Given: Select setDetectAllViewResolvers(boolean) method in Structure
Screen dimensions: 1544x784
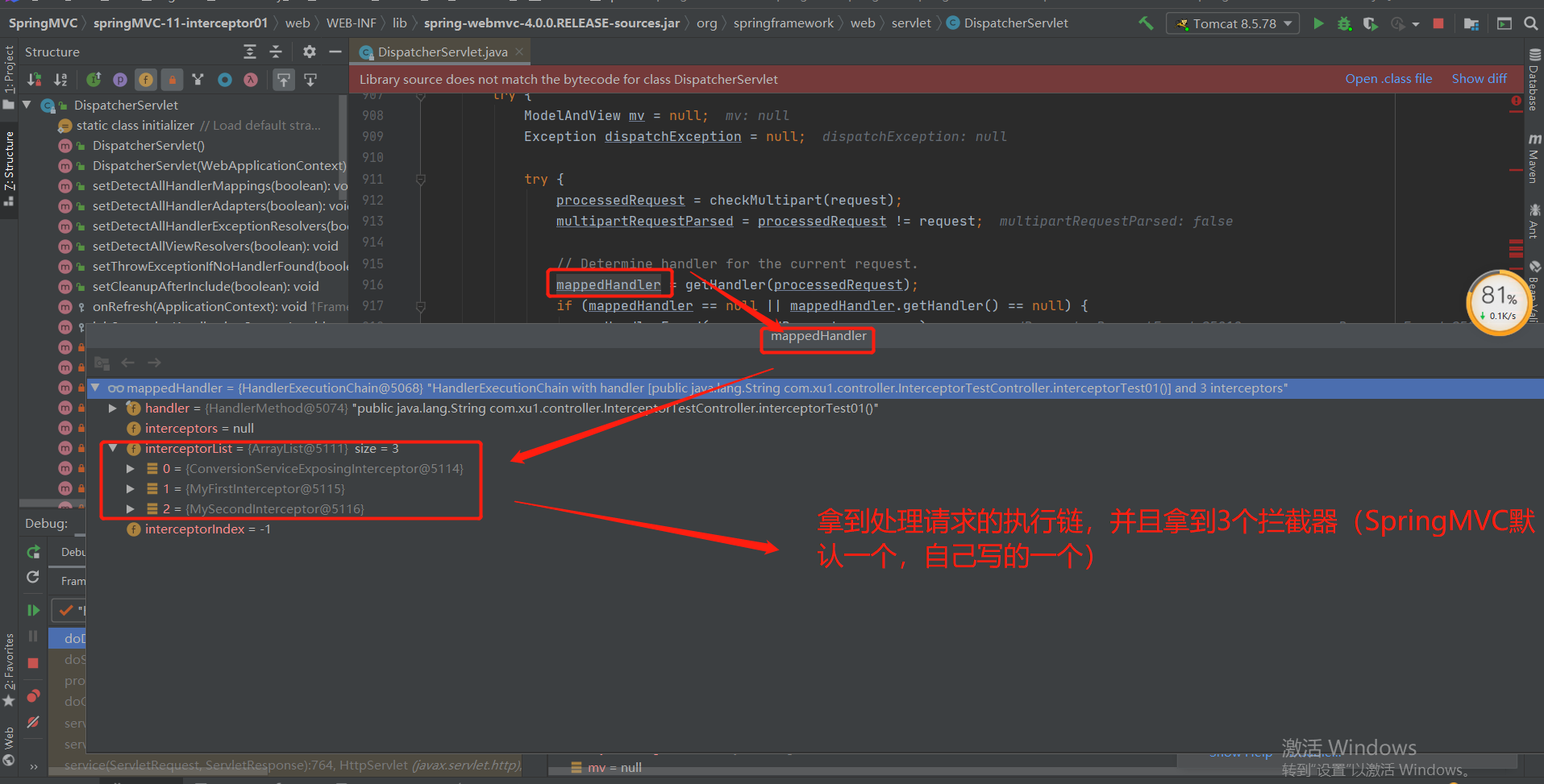Looking at the screenshot, I should click(x=215, y=246).
